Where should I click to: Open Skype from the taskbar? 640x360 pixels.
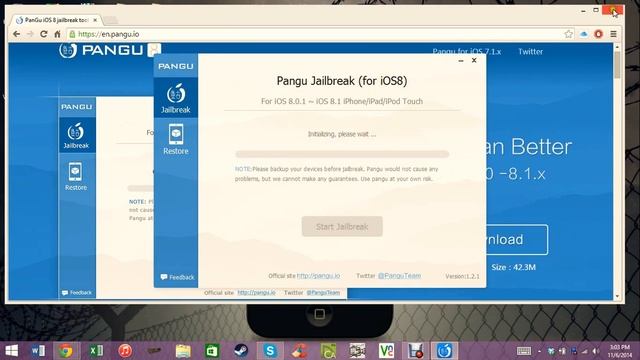(269, 351)
